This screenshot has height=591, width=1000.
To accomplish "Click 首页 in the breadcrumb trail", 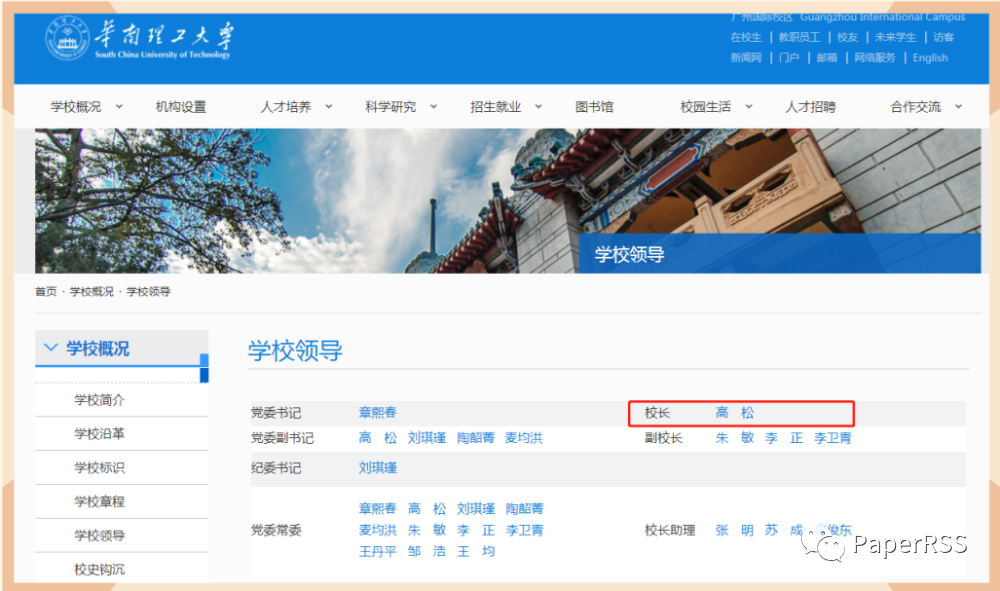I will click(46, 291).
